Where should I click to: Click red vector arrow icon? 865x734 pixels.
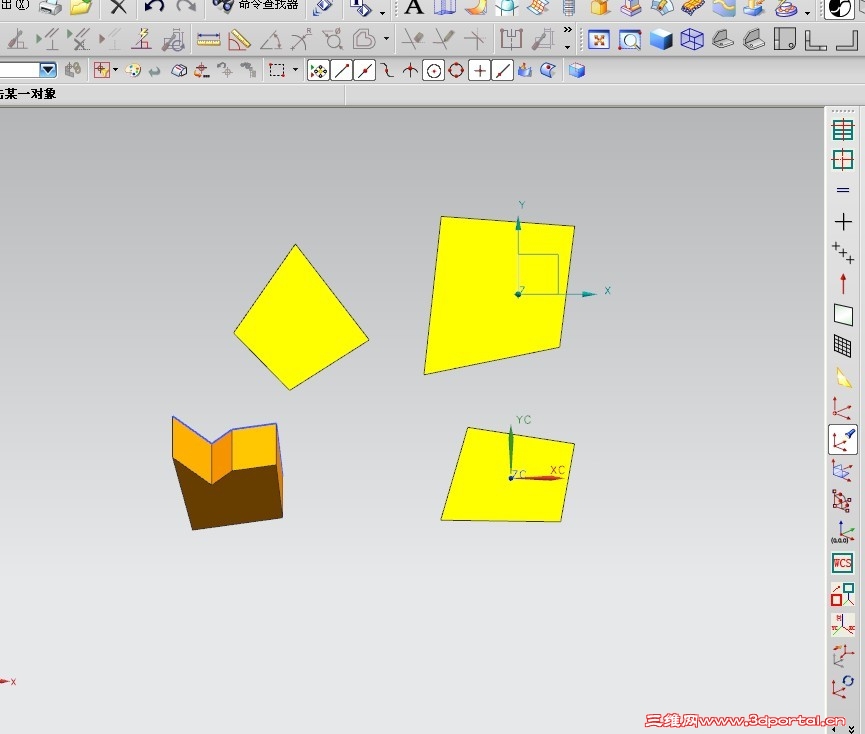pyautogui.click(x=843, y=283)
